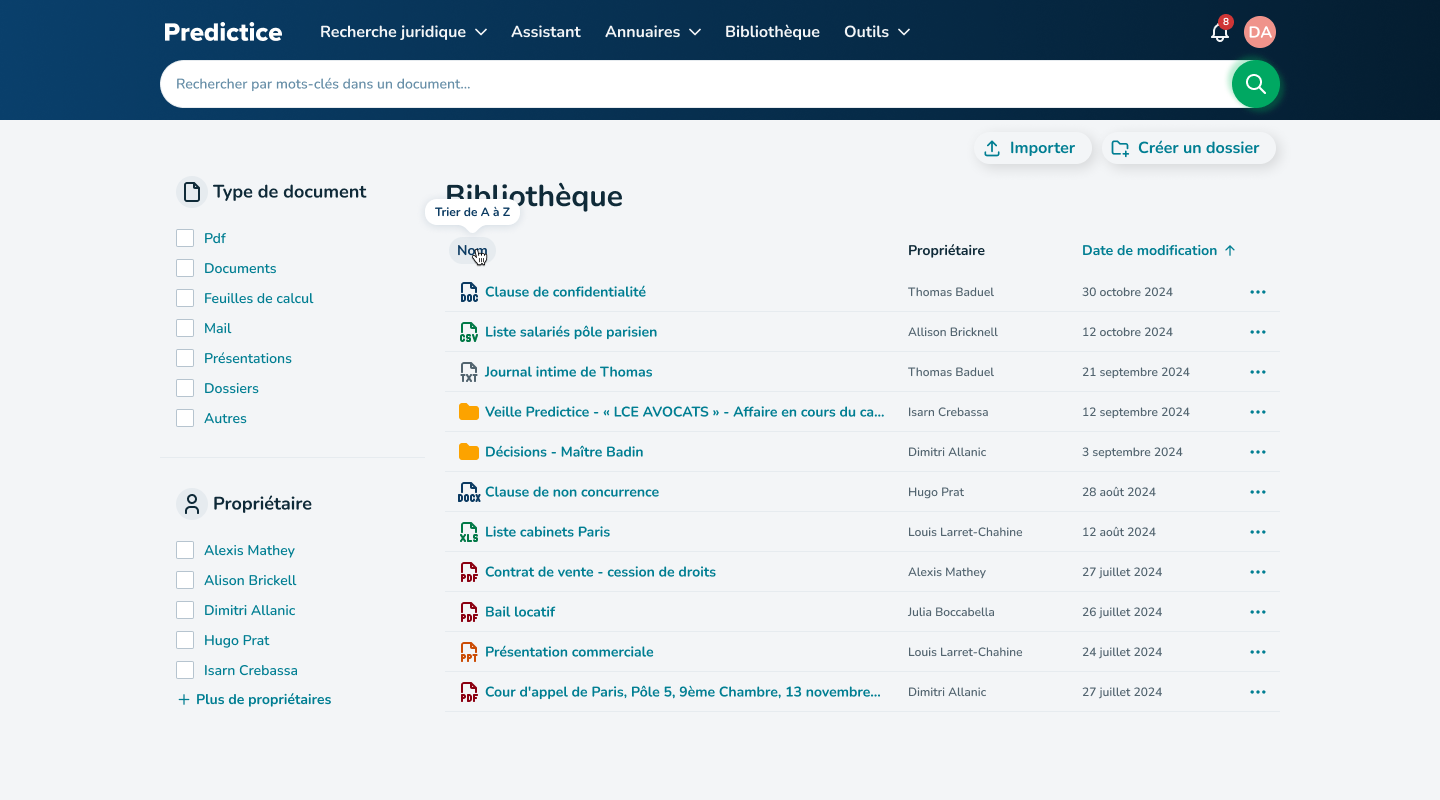The width and height of the screenshot is (1440, 800).
Task: Open more options for Liste salariés pôle parisien
Action: pyautogui.click(x=1258, y=332)
